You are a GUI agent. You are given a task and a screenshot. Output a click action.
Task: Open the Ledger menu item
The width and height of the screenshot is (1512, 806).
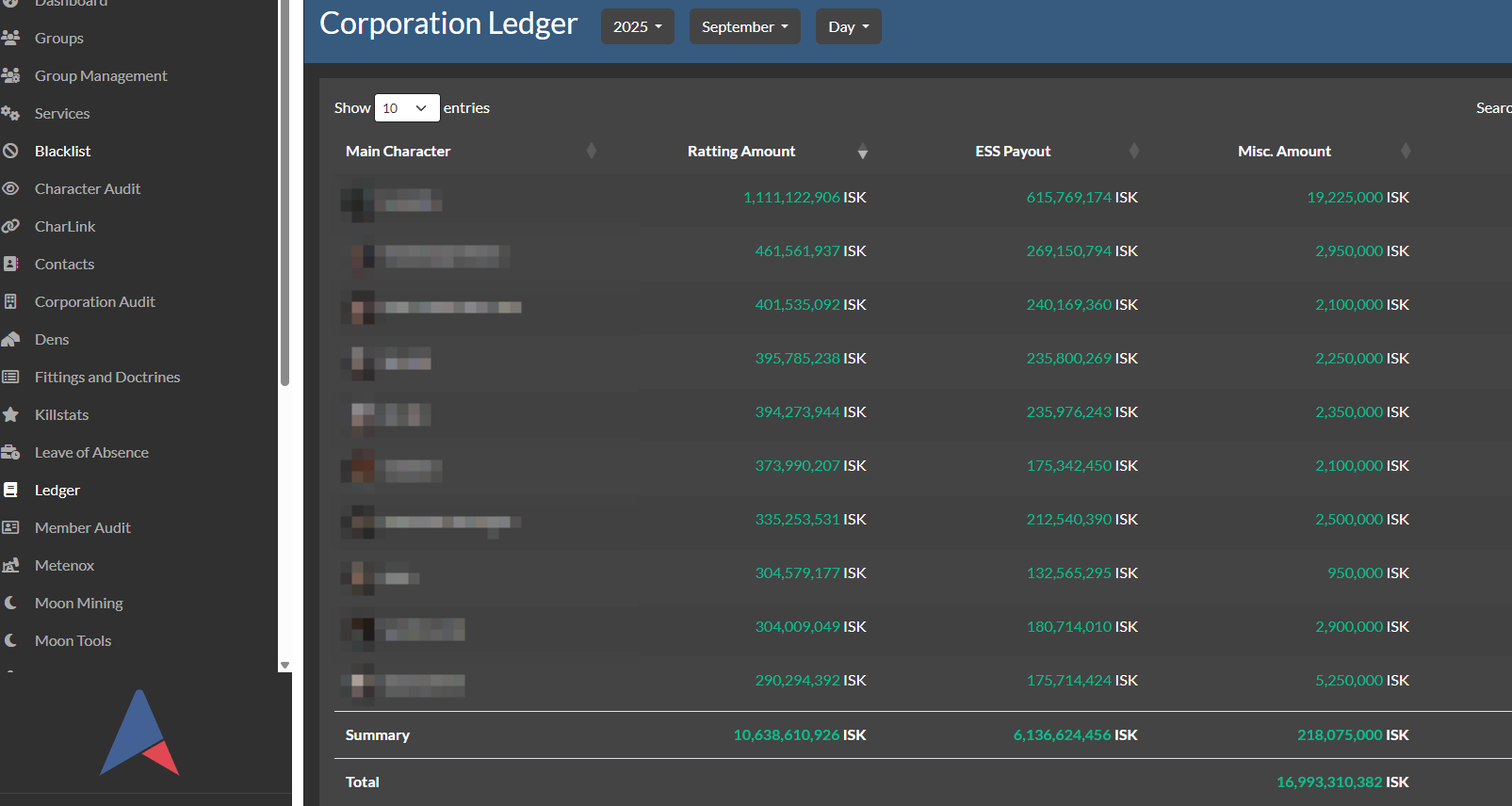click(57, 490)
